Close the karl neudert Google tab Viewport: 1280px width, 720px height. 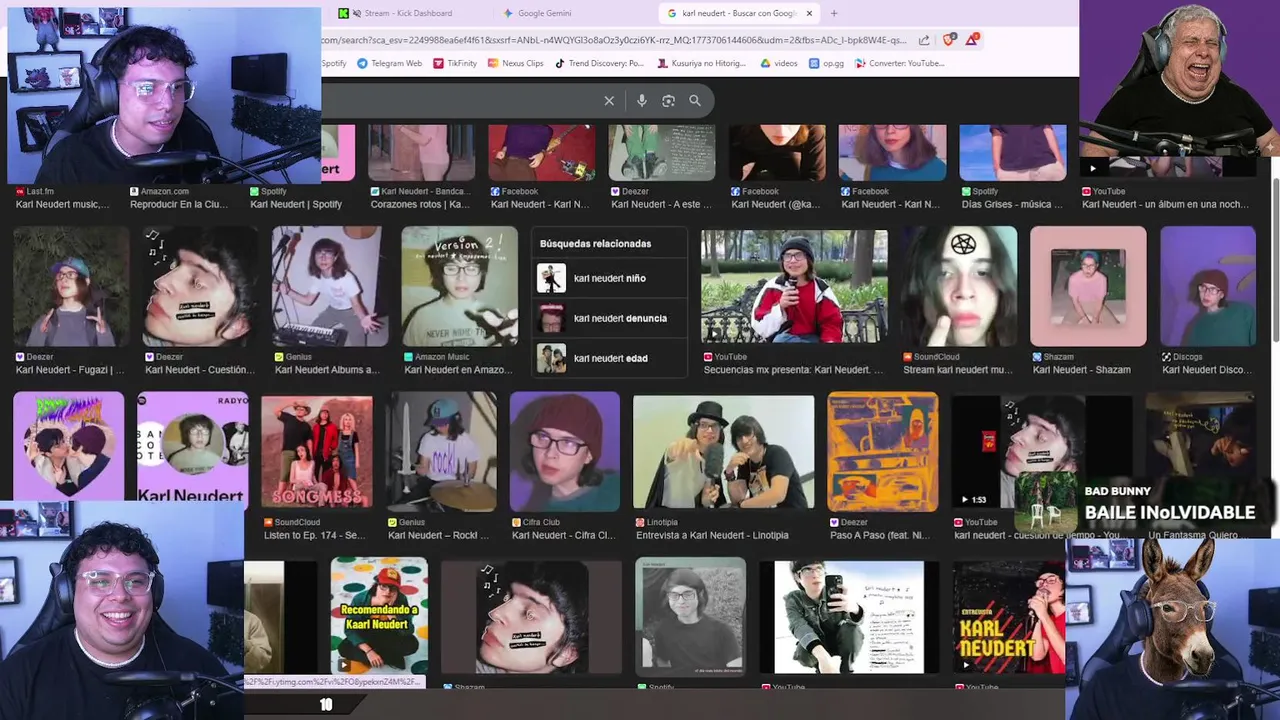coord(809,13)
